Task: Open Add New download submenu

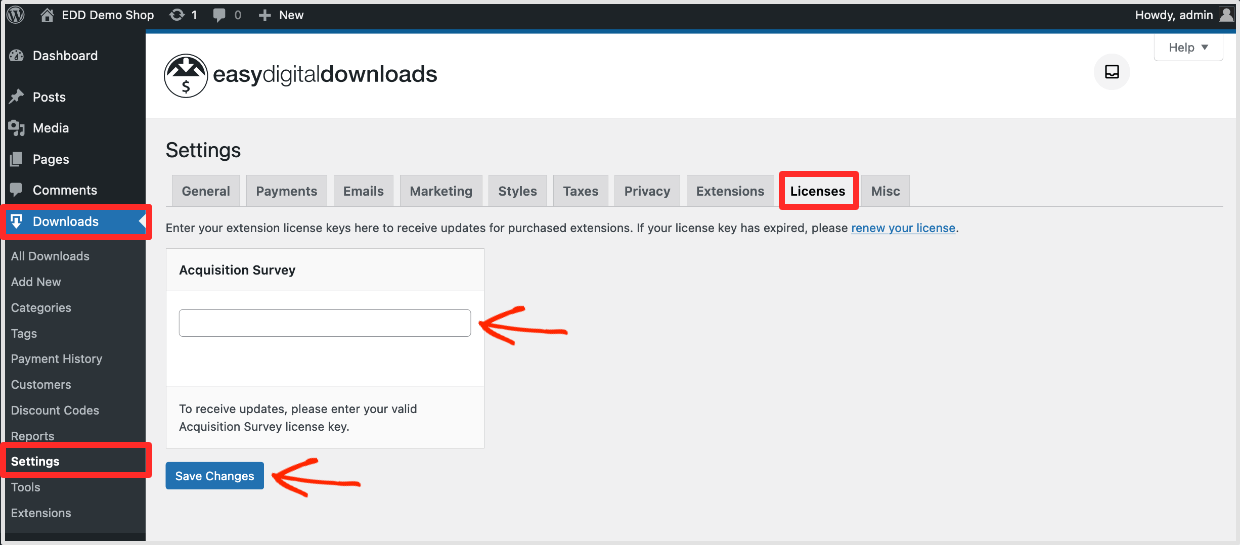Action: [x=36, y=282]
